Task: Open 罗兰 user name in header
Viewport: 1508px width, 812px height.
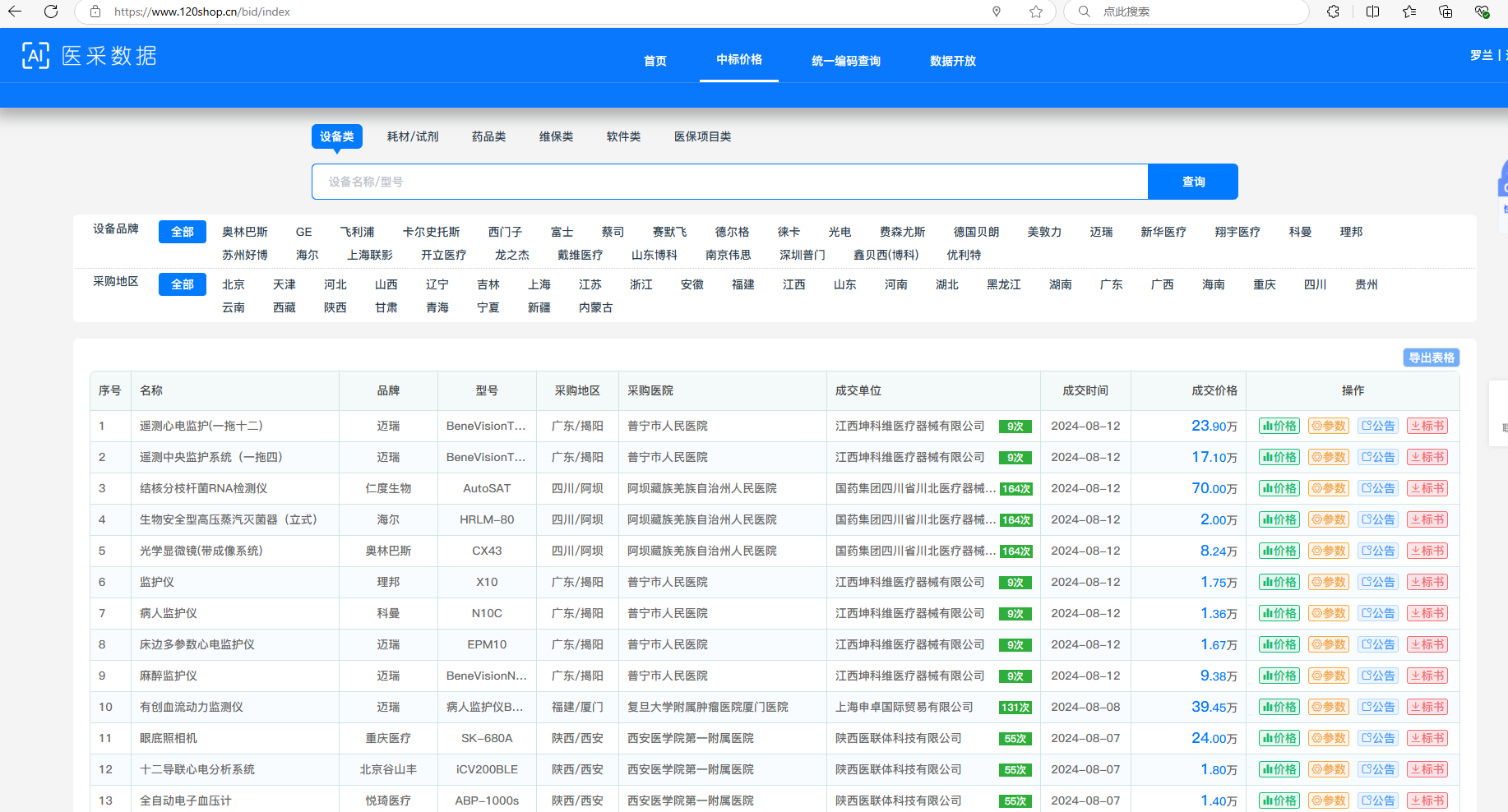Action: (x=1482, y=55)
